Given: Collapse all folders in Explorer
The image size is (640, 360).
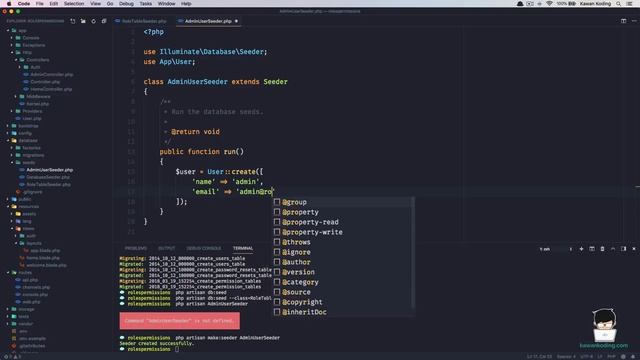Looking at the screenshot, I should [104, 21].
